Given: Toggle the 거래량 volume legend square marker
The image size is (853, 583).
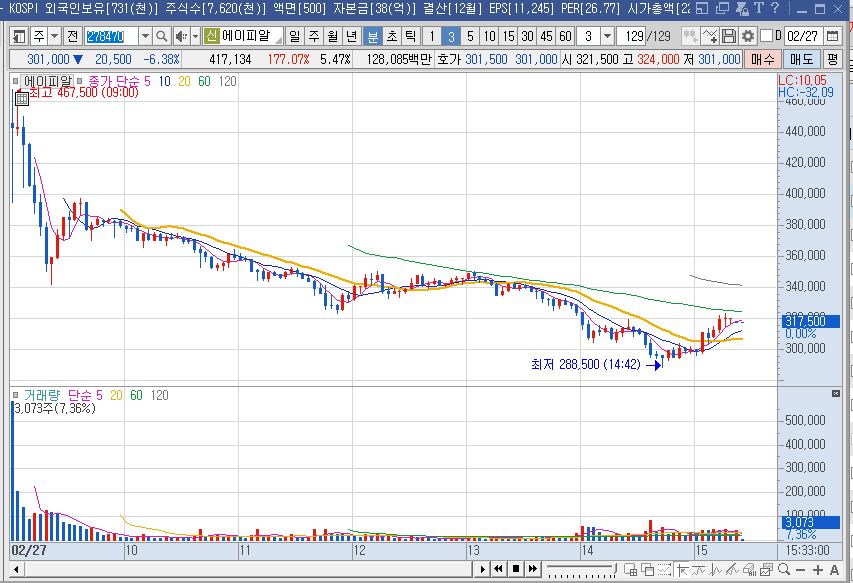Looking at the screenshot, I should [x=16, y=395].
